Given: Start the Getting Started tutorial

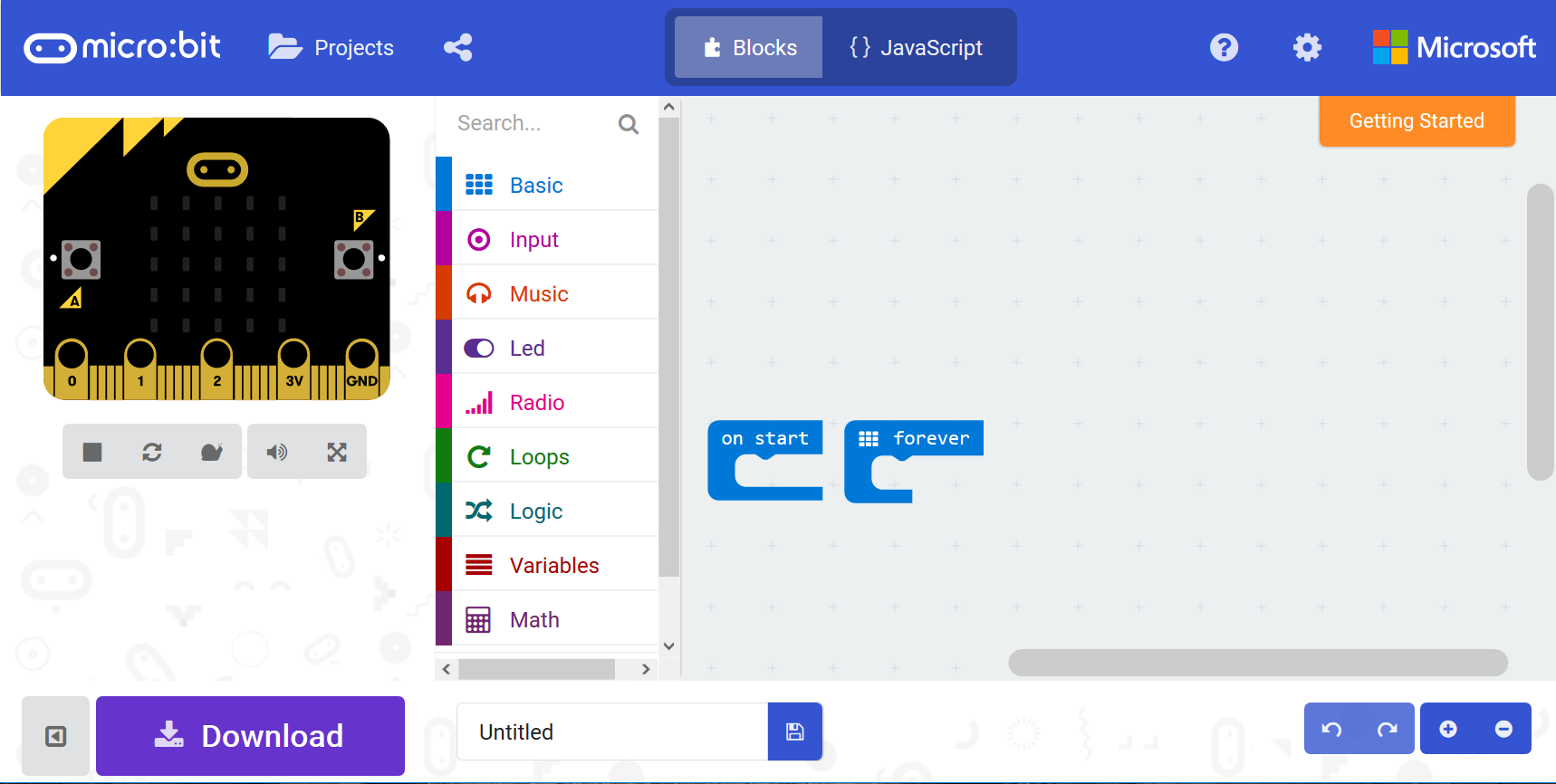Looking at the screenshot, I should point(1417,121).
